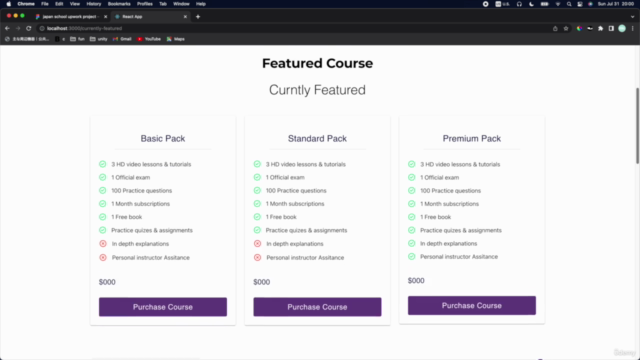Click the Basic Pack $000 price
The width and height of the screenshot is (640, 360).
pos(107,282)
